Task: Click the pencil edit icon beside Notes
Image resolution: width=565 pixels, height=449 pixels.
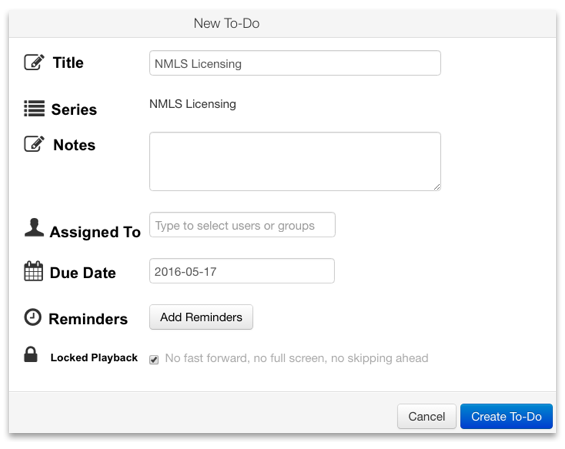Action: point(34,144)
